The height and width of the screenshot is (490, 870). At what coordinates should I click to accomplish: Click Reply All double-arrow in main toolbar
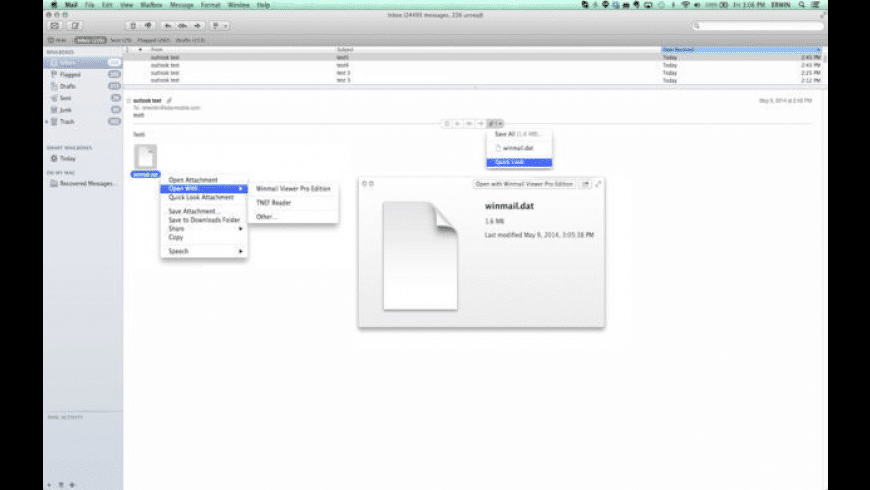point(183,26)
